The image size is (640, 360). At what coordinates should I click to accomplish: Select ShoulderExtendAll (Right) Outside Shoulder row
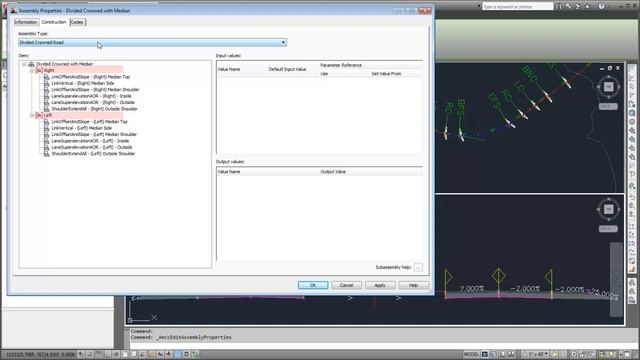tap(94, 109)
